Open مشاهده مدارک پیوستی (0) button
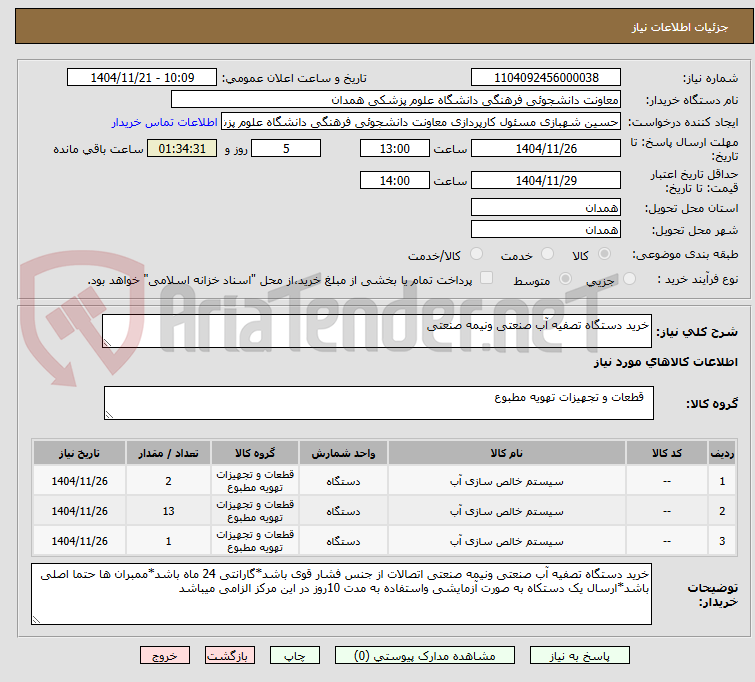The image size is (755, 682). click(x=425, y=656)
